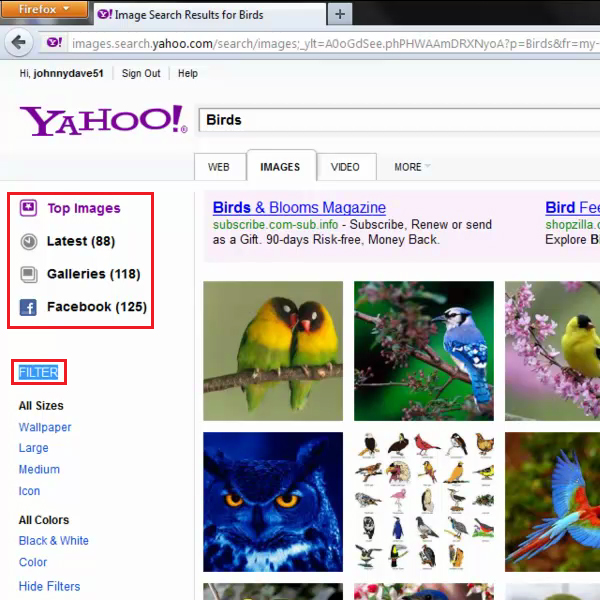The image size is (600, 600).
Task: Expand the MORE search options
Action: pos(412,167)
